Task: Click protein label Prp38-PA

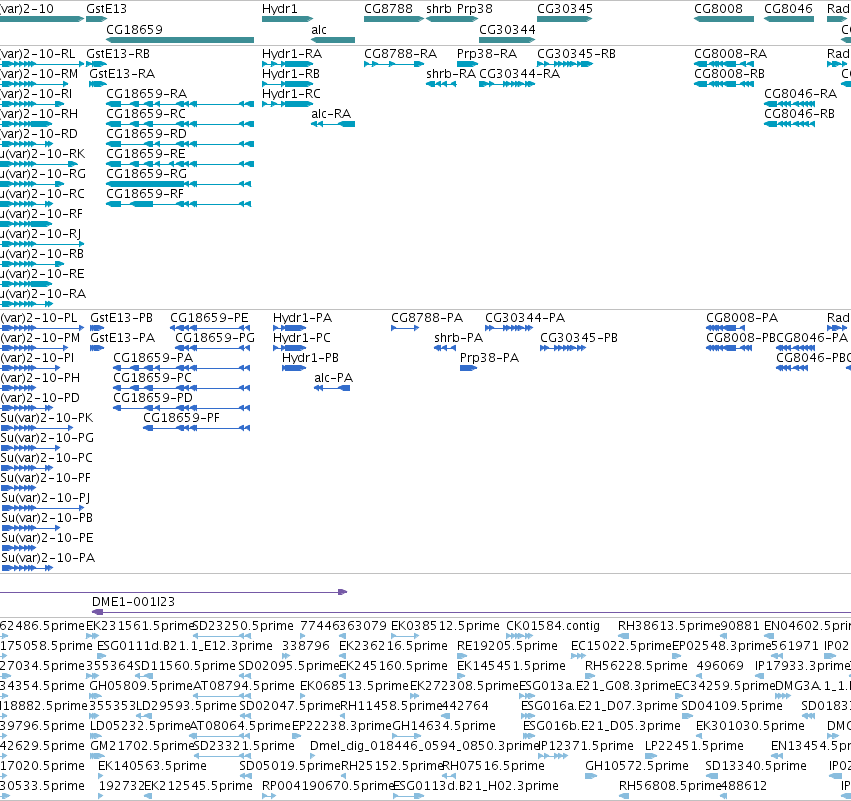Action: 490,358
